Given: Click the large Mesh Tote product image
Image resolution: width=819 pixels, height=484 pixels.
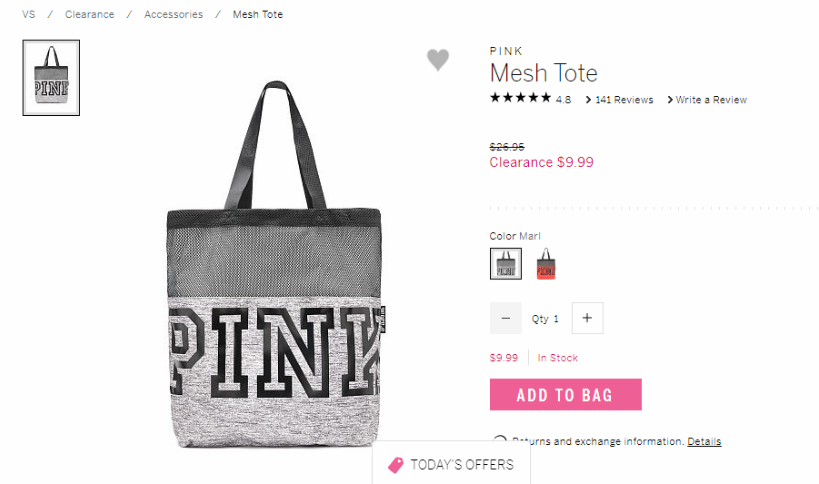Looking at the screenshot, I should pos(274,265).
